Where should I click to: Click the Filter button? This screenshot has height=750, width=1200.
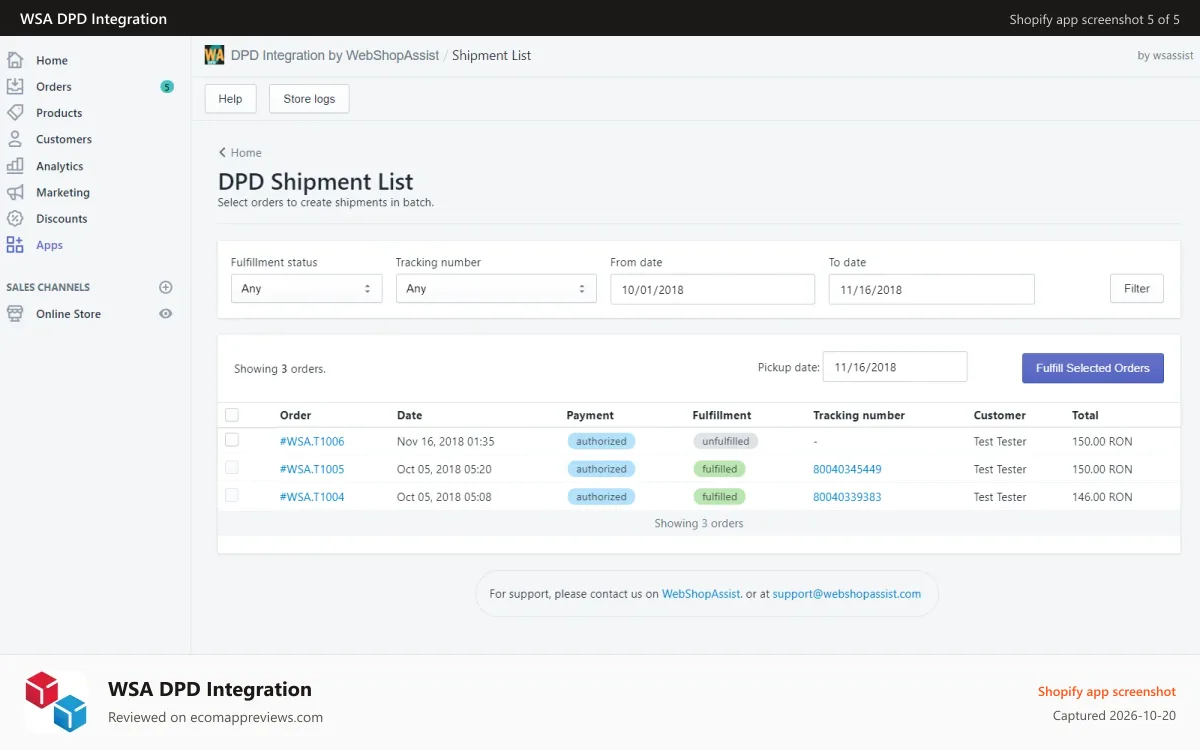coord(1137,288)
